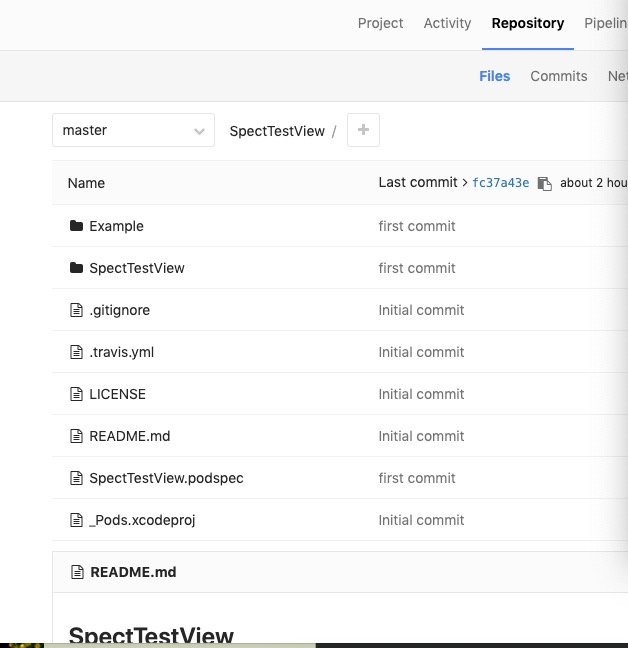Screen dimensions: 628x648
Task: Click the SpectTestView.podspec file icon
Action: [76, 478]
